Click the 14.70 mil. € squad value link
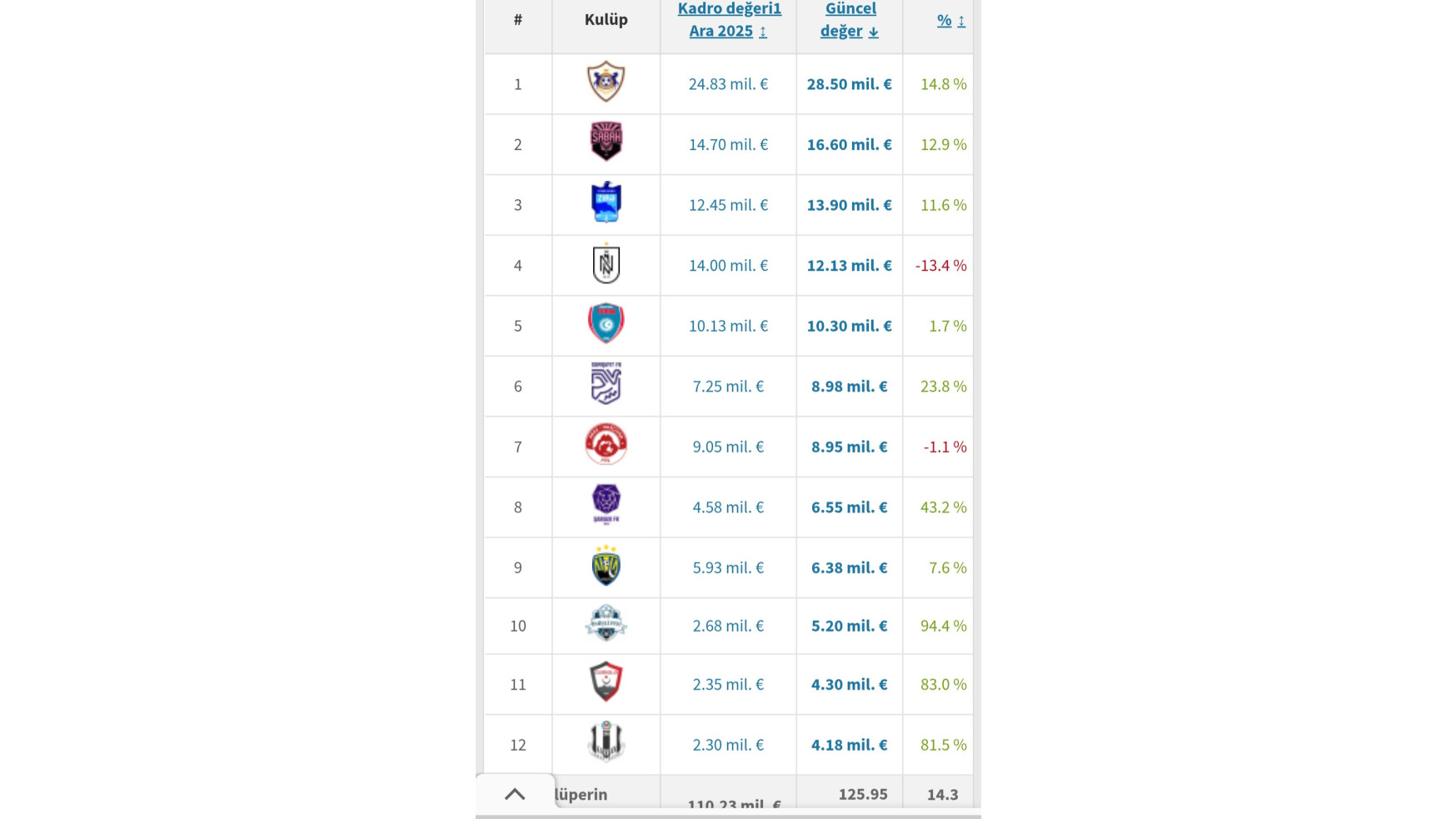1456x819 pixels. 728,145
